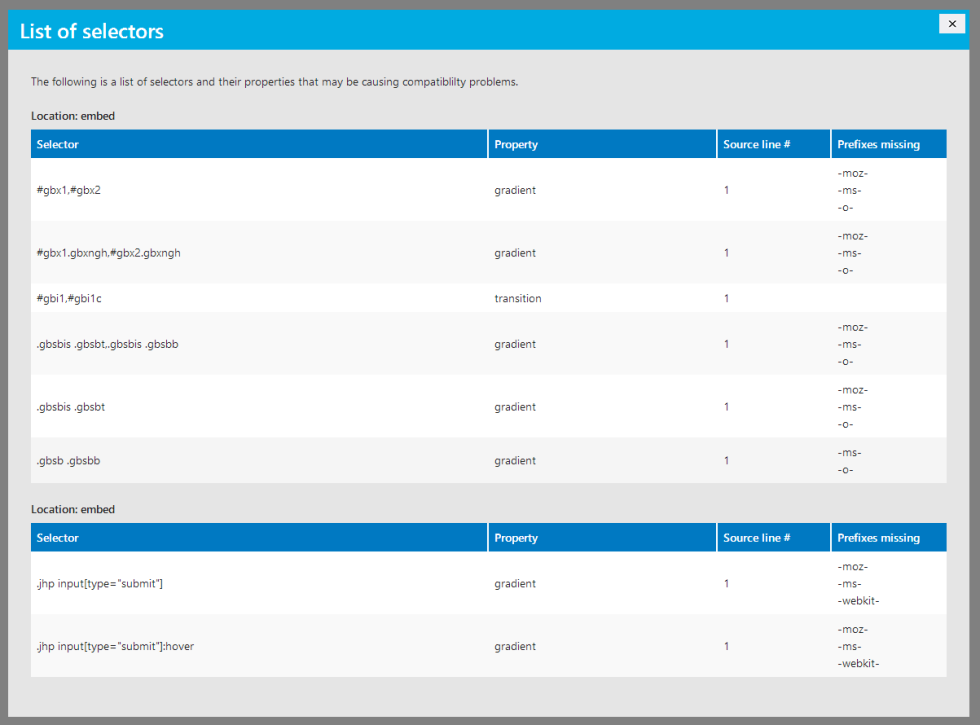Image resolution: width=980 pixels, height=725 pixels.
Task: Click the .jhp input[type="submit"]:hover selector
Action: click(x=115, y=646)
